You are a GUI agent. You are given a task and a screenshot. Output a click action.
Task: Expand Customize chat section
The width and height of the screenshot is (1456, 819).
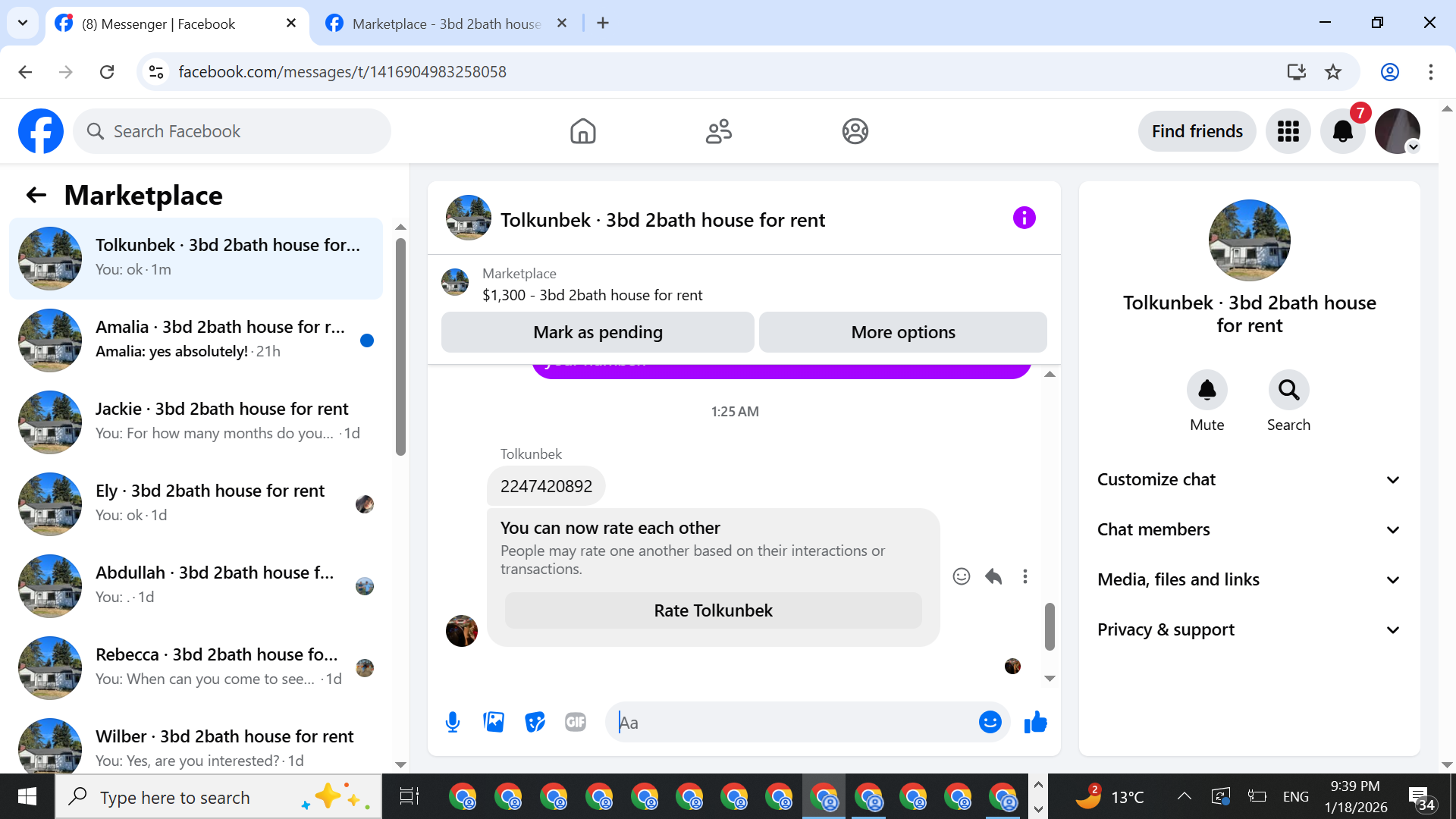pyautogui.click(x=1249, y=479)
